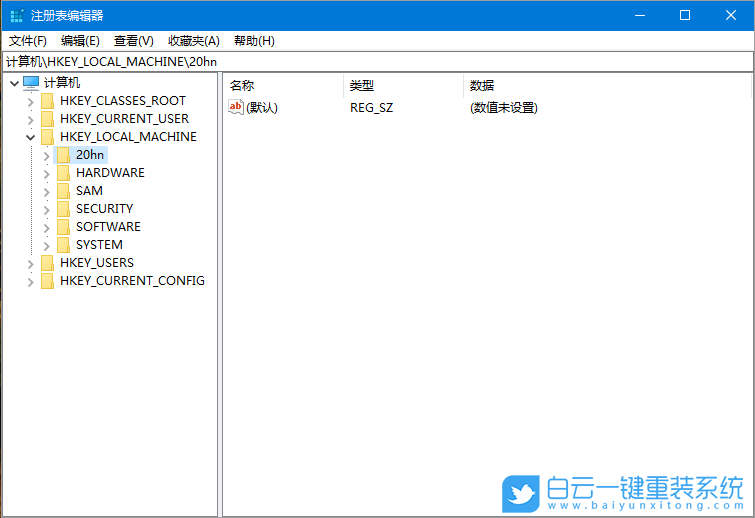Image resolution: width=755 pixels, height=518 pixels.
Task: Click the HKEY_CLASSES_ROOT folder icon
Action: (x=47, y=101)
